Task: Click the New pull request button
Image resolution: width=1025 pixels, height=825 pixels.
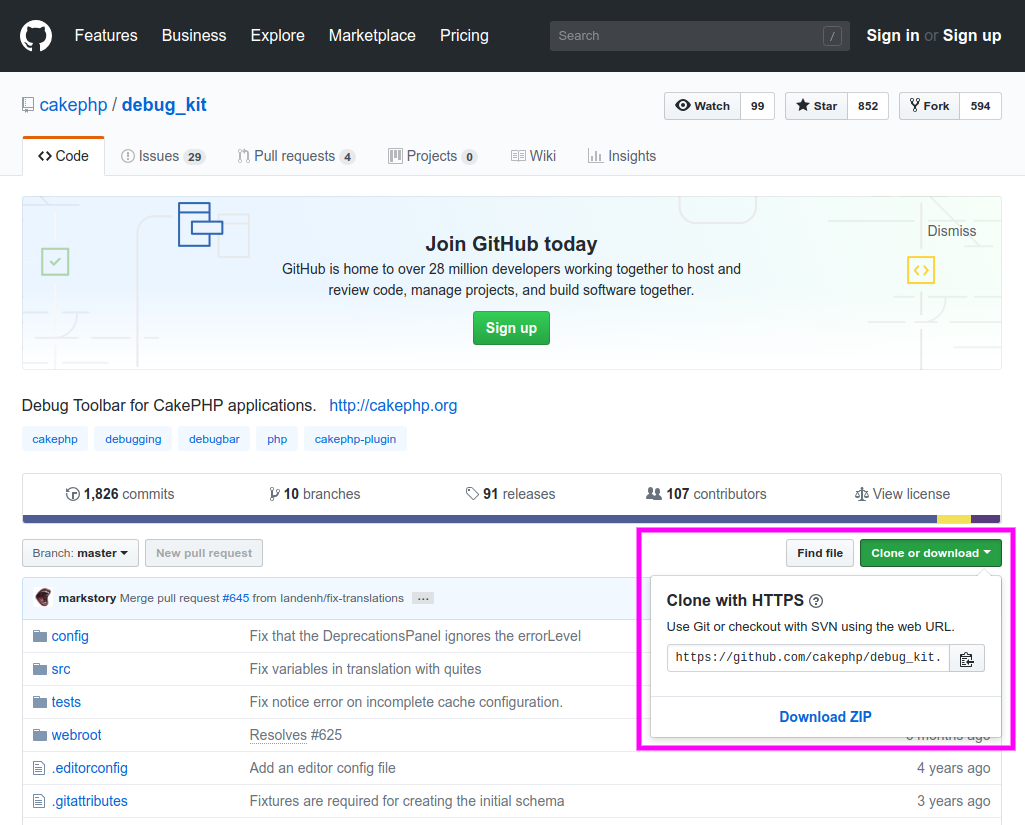Action: [x=204, y=553]
